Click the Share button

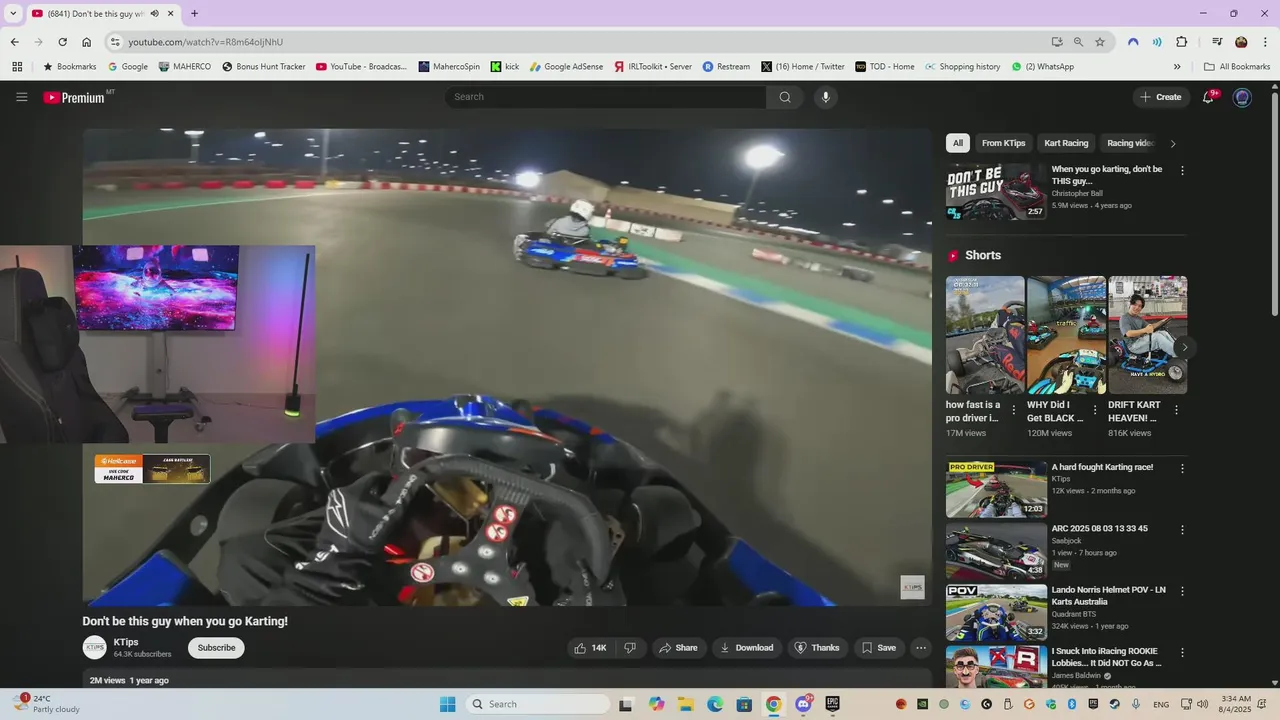[679, 648]
